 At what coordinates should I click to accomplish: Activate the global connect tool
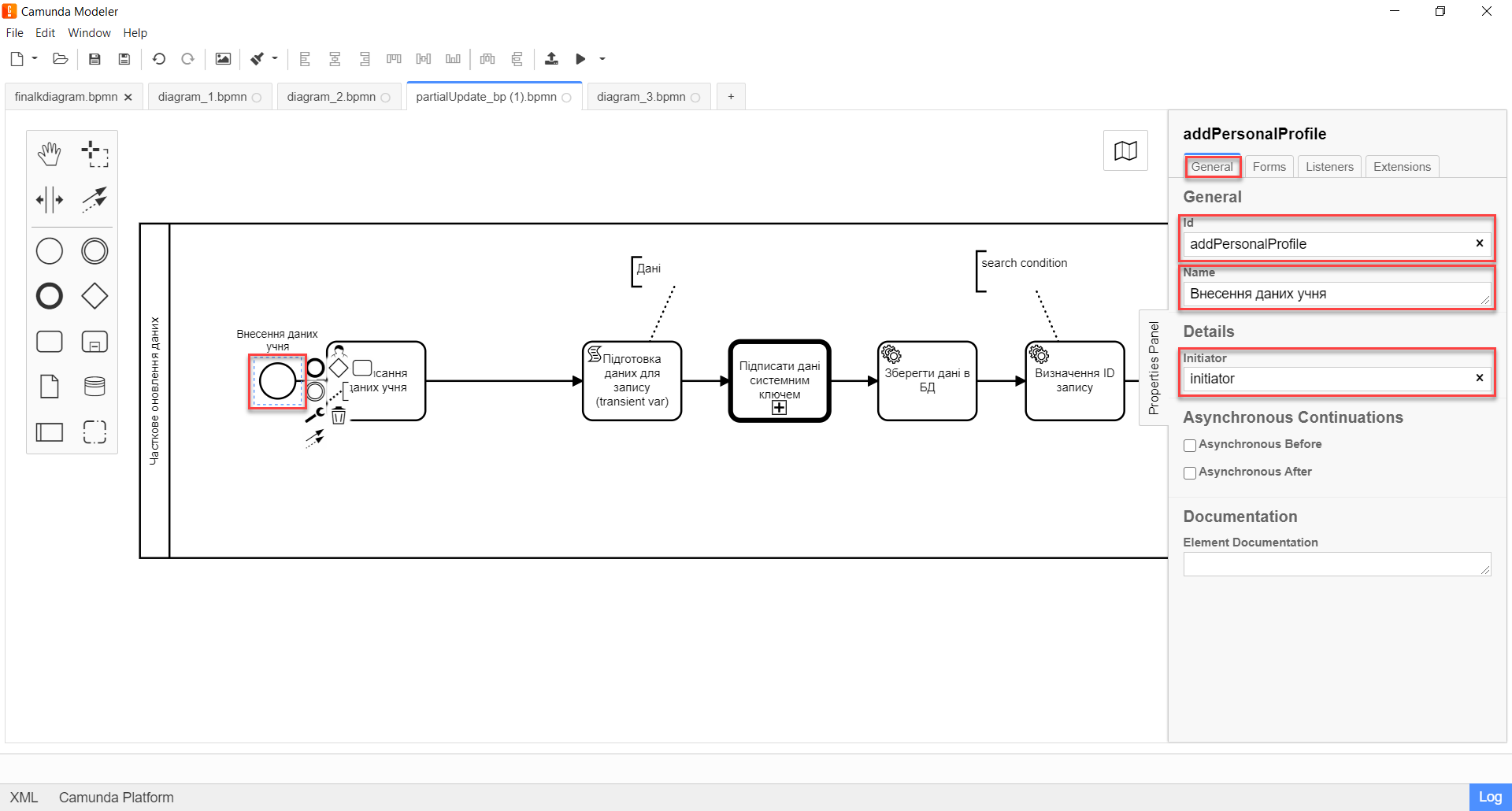[x=94, y=200]
